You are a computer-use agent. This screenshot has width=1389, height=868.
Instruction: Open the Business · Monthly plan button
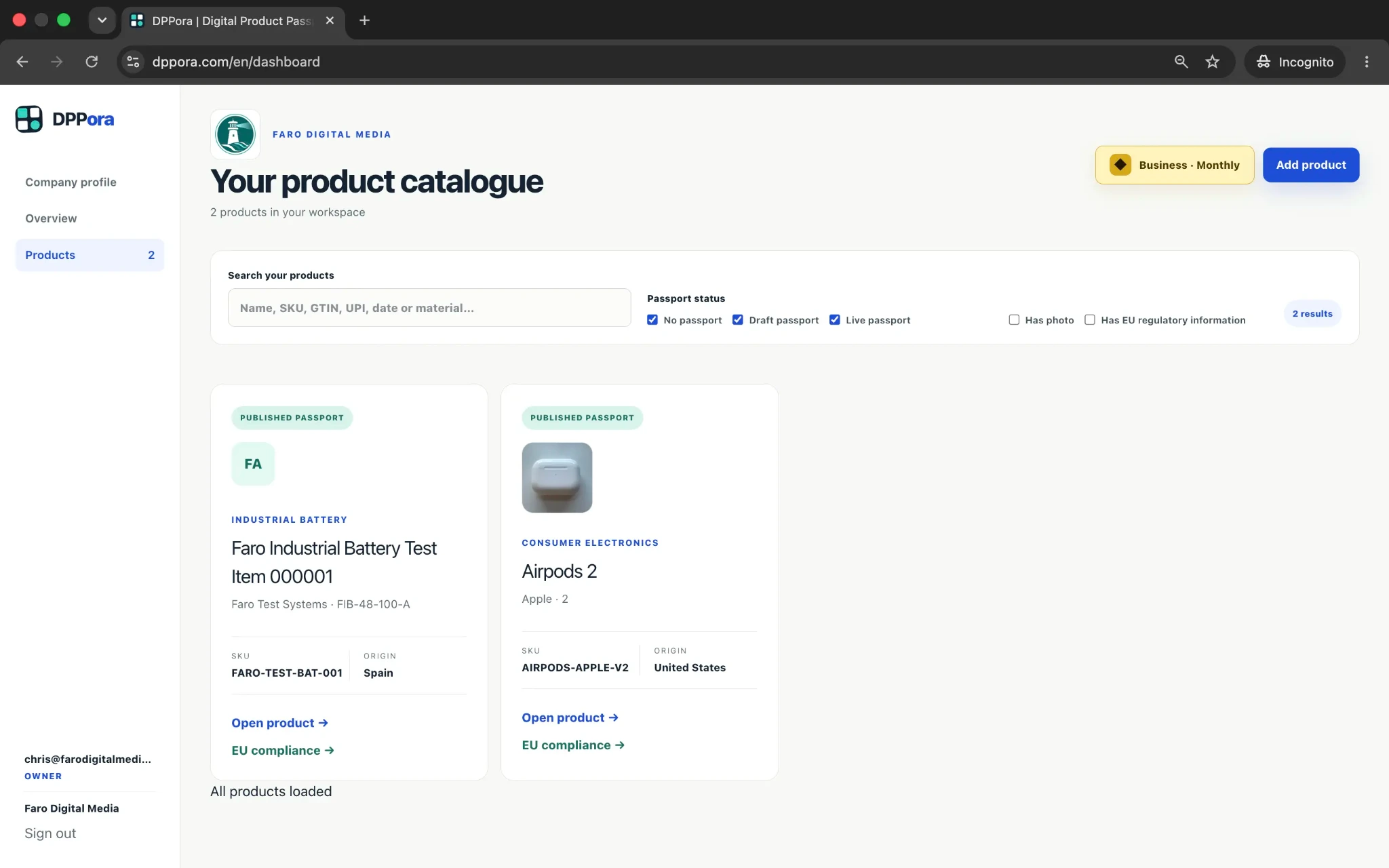pos(1175,165)
